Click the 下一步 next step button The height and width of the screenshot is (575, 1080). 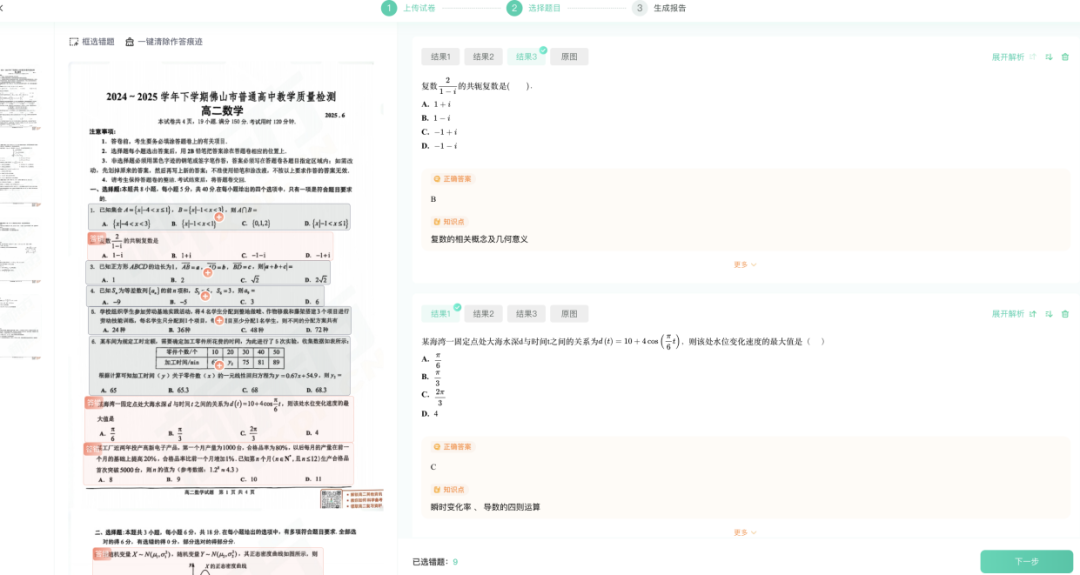pos(1026,561)
